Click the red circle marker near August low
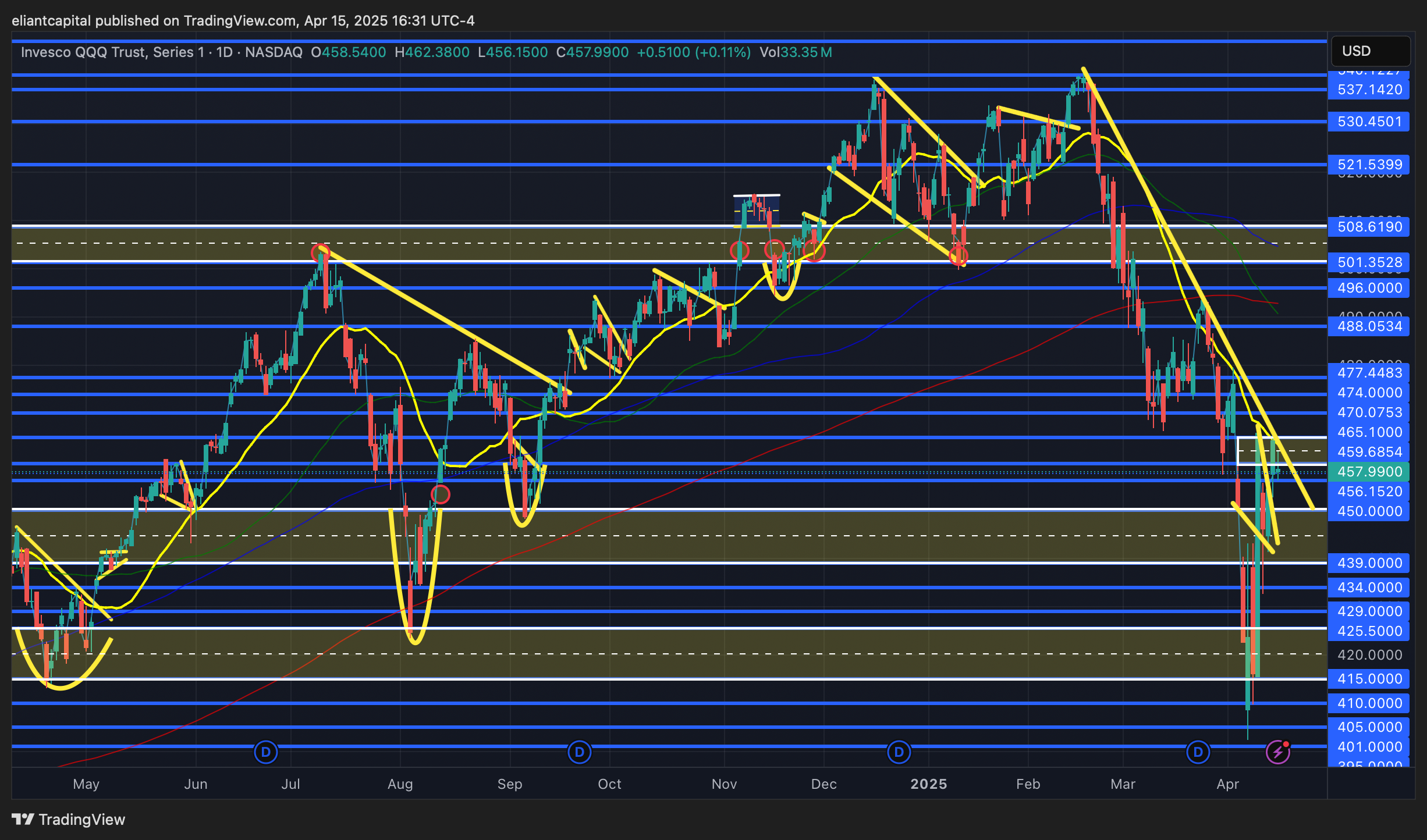 click(x=441, y=495)
